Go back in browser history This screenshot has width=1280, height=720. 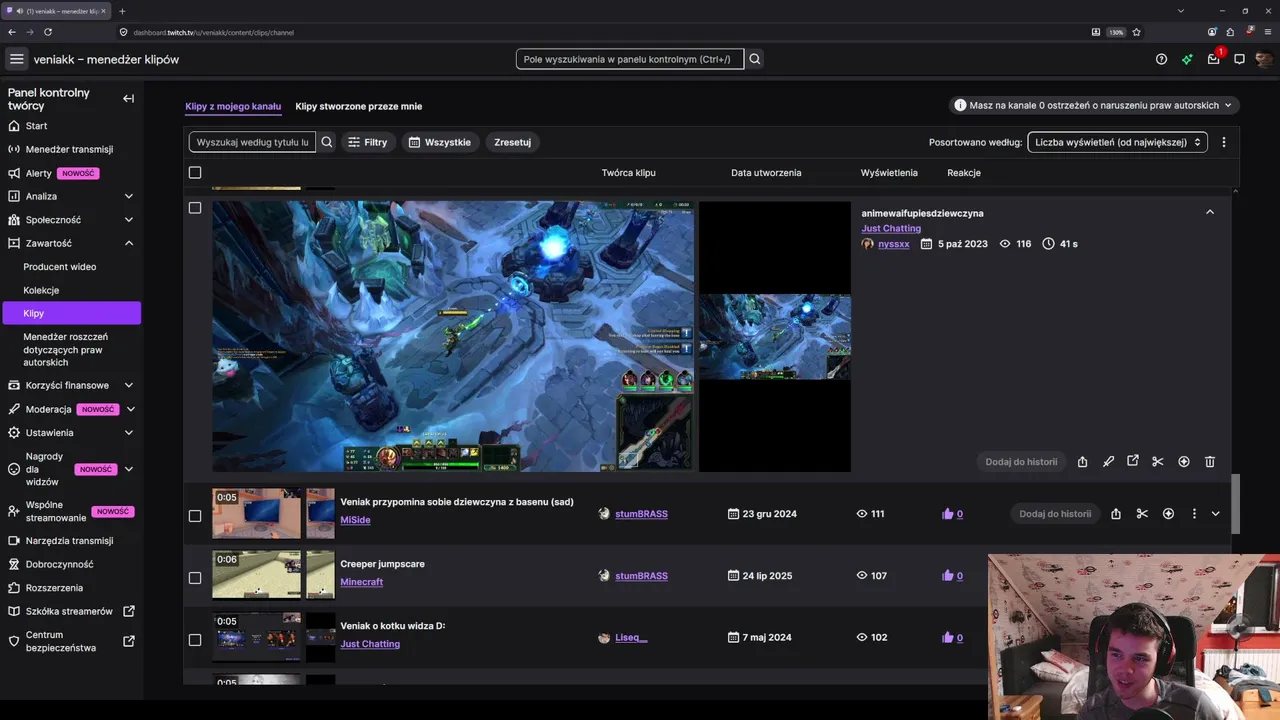[12, 32]
